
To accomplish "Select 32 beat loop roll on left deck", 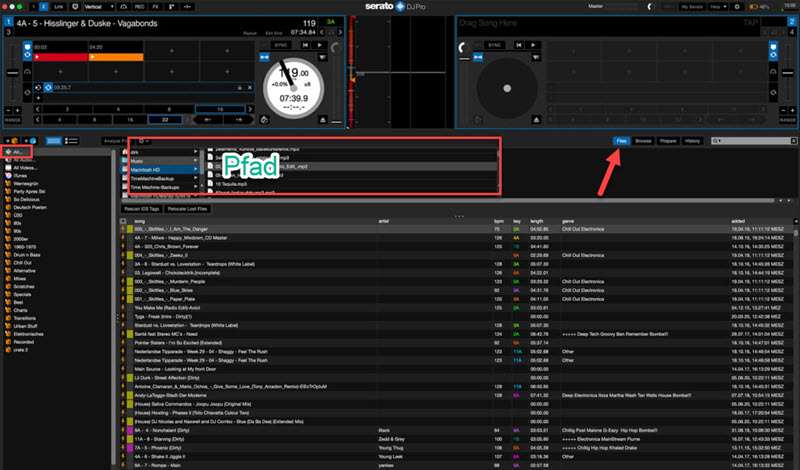I will (165, 119).
